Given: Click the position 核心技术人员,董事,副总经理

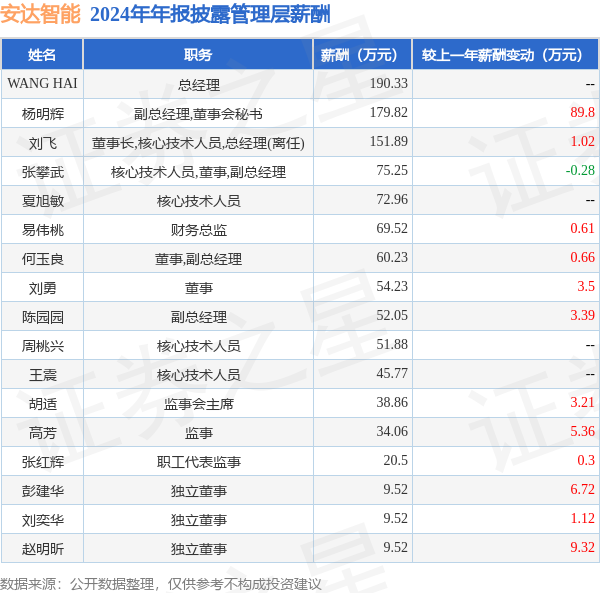Looking at the screenshot, I should (x=198, y=172).
